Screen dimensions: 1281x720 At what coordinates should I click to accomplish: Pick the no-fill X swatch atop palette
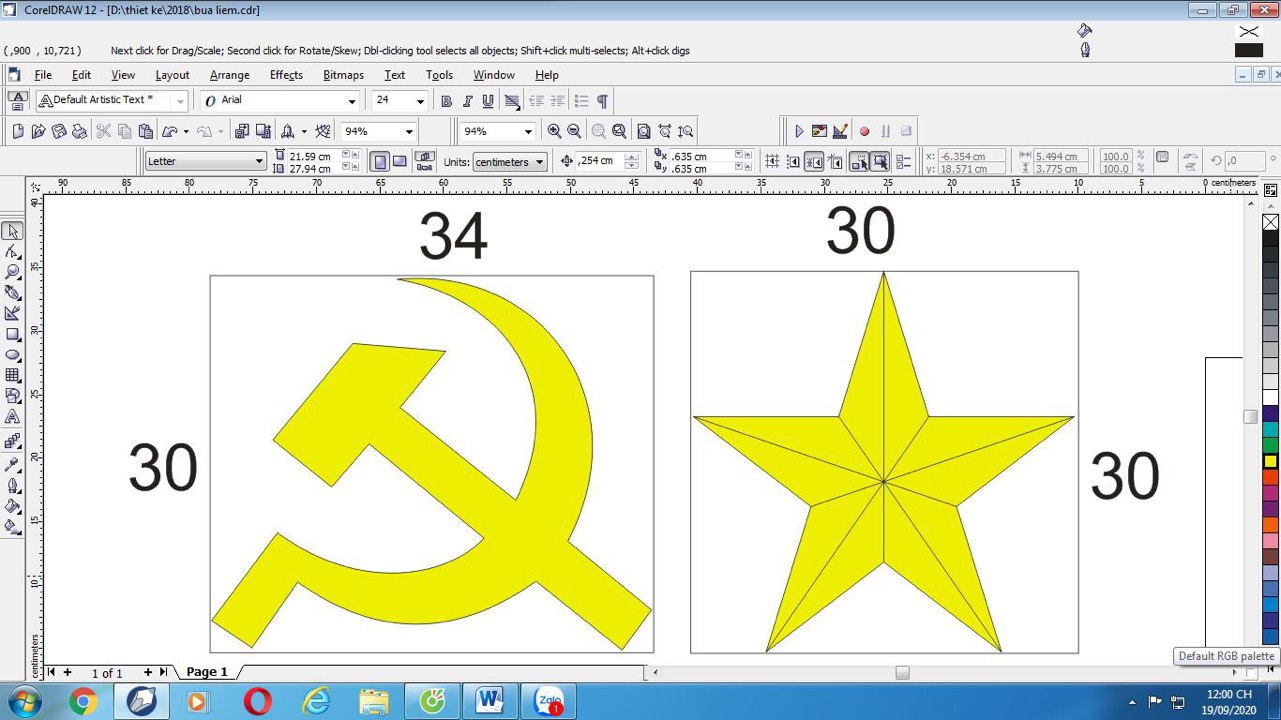[1270, 222]
